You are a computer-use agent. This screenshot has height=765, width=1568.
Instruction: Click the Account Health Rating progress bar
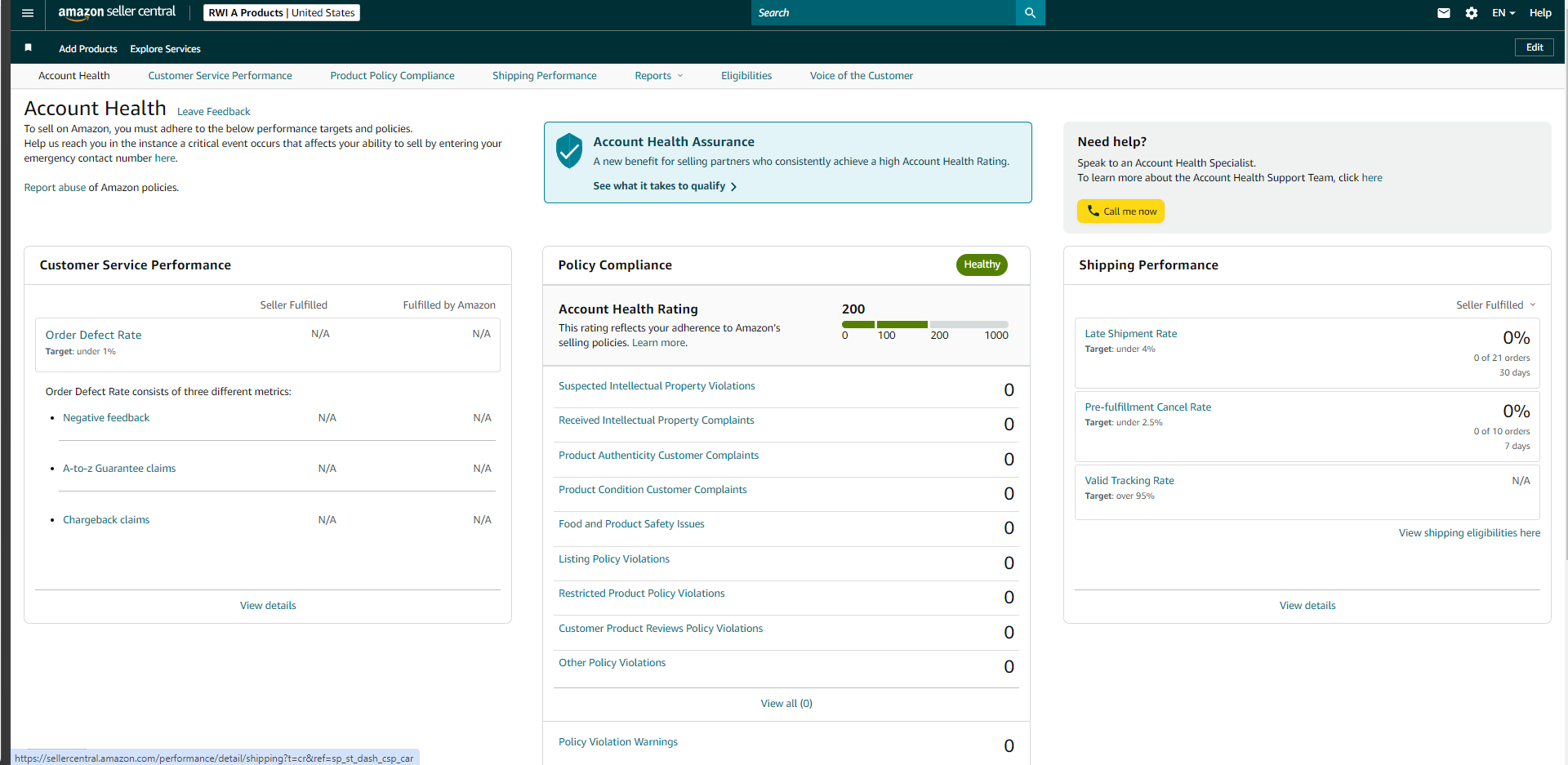[x=925, y=325]
